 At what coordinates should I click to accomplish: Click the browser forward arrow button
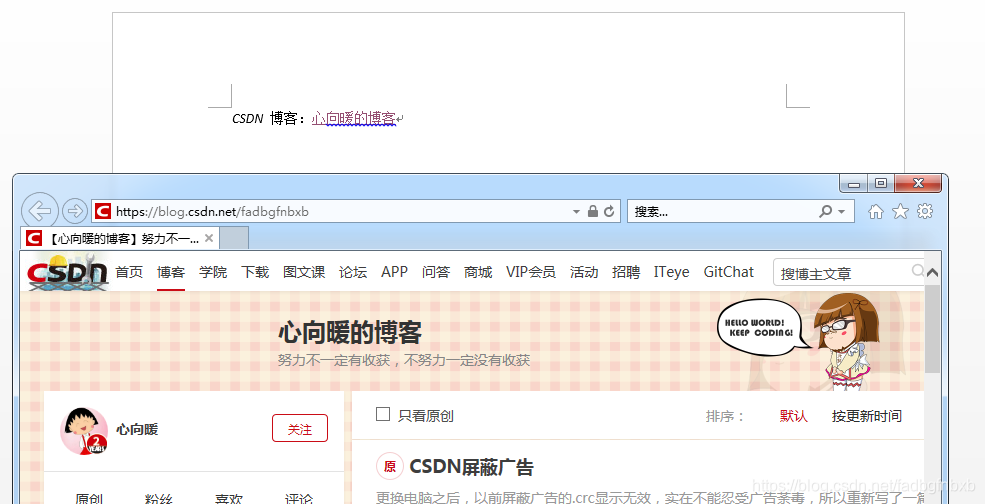[75, 211]
